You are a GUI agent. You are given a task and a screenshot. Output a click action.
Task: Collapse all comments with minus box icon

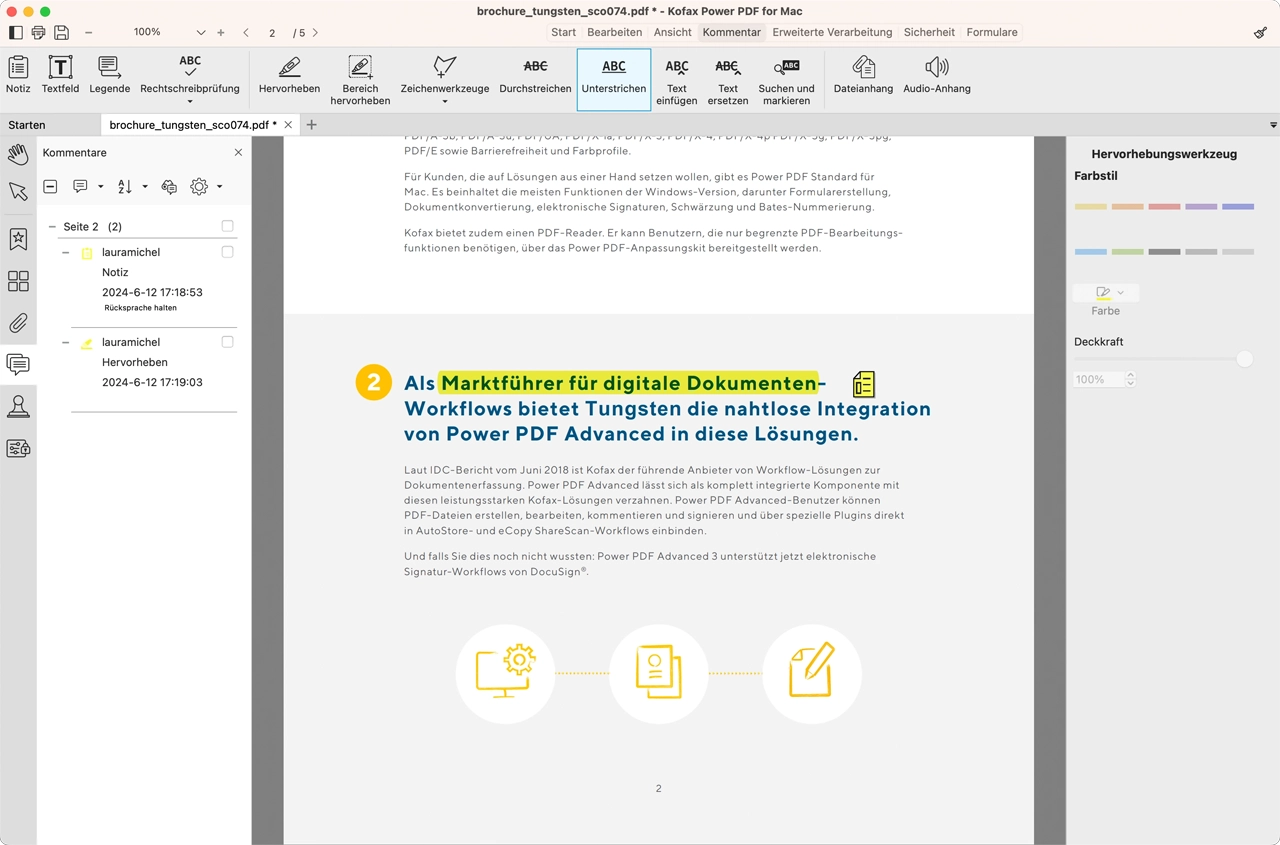50,187
